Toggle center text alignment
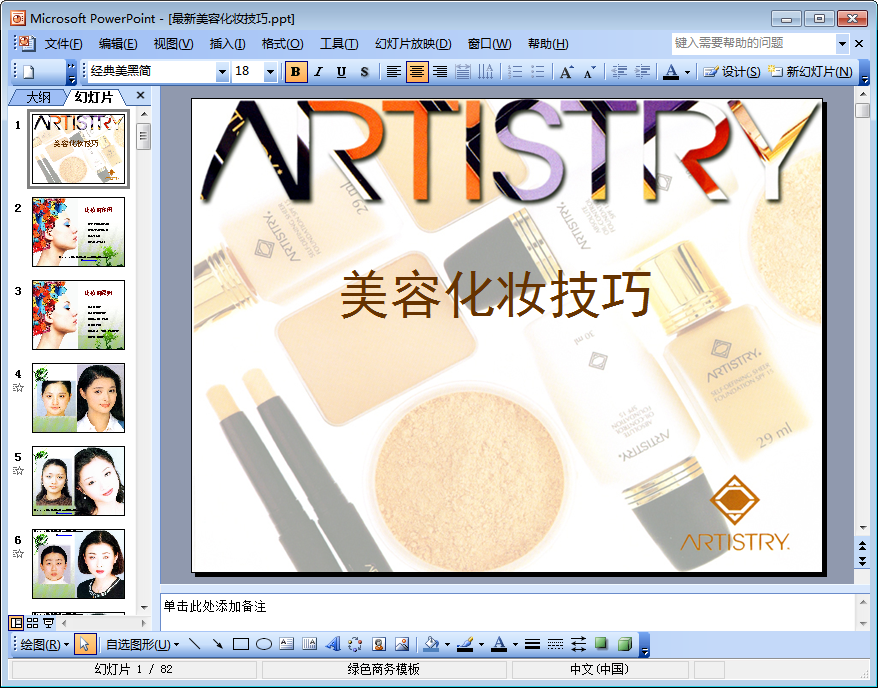This screenshot has height=688, width=878. (x=417, y=72)
